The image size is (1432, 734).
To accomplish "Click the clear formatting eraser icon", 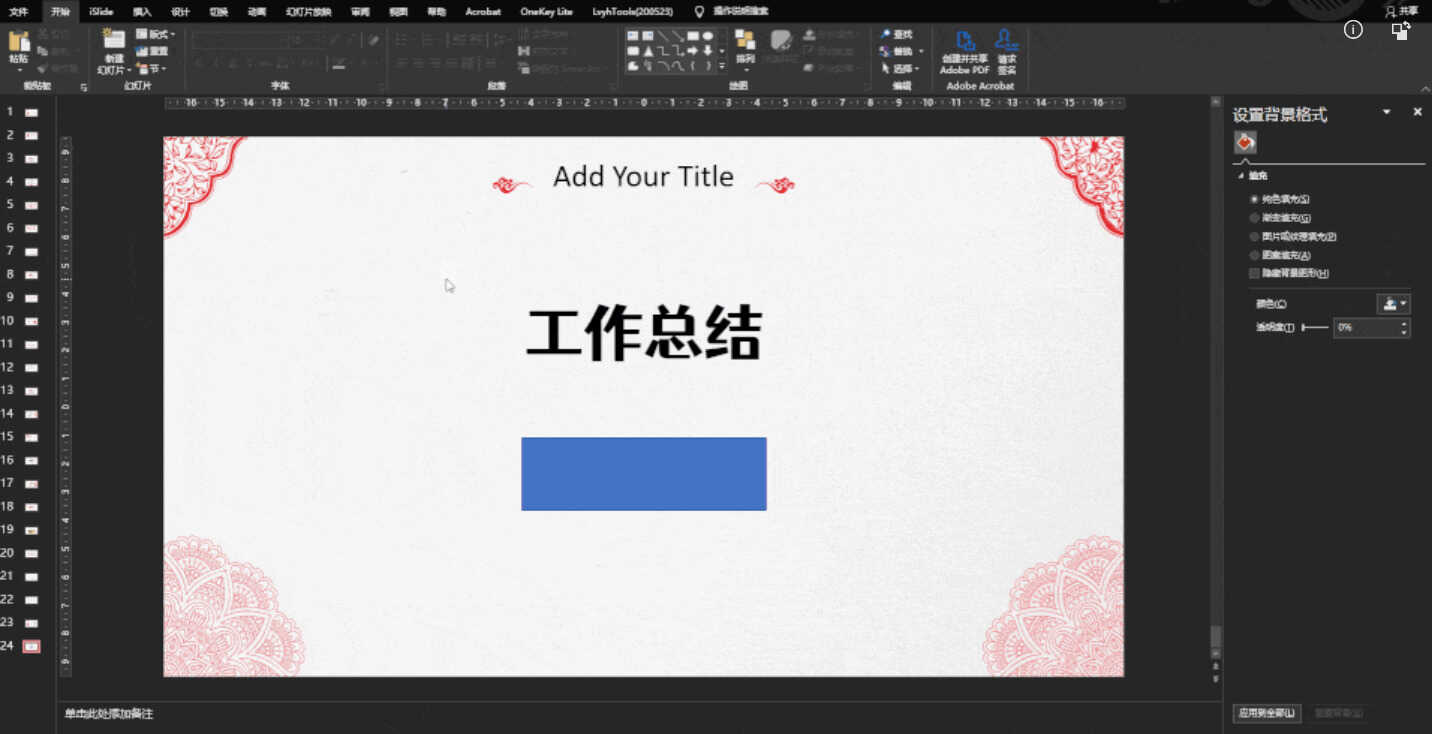I will coord(374,40).
